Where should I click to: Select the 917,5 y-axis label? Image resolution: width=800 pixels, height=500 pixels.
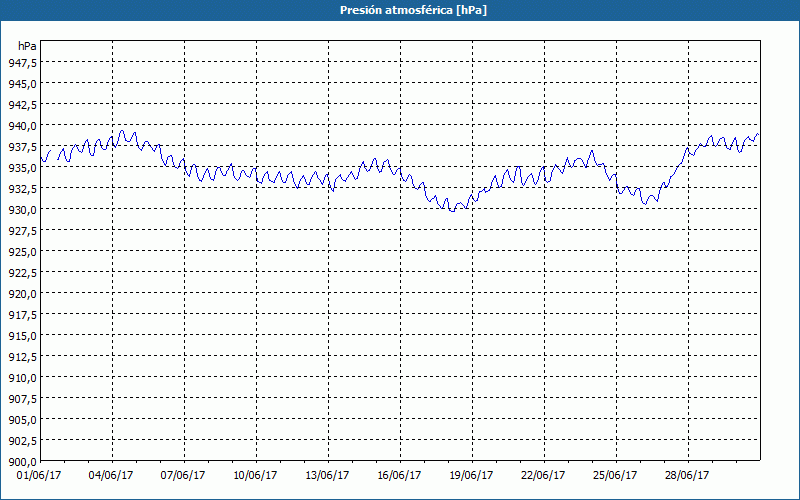(22, 314)
